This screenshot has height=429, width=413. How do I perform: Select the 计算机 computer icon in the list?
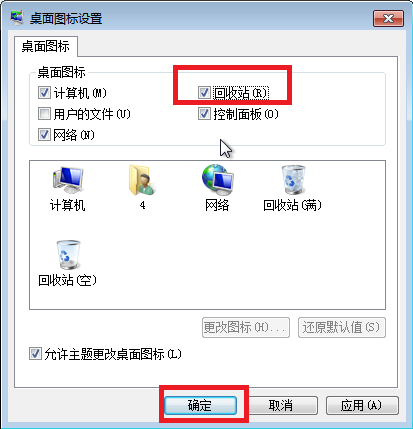point(68,180)
